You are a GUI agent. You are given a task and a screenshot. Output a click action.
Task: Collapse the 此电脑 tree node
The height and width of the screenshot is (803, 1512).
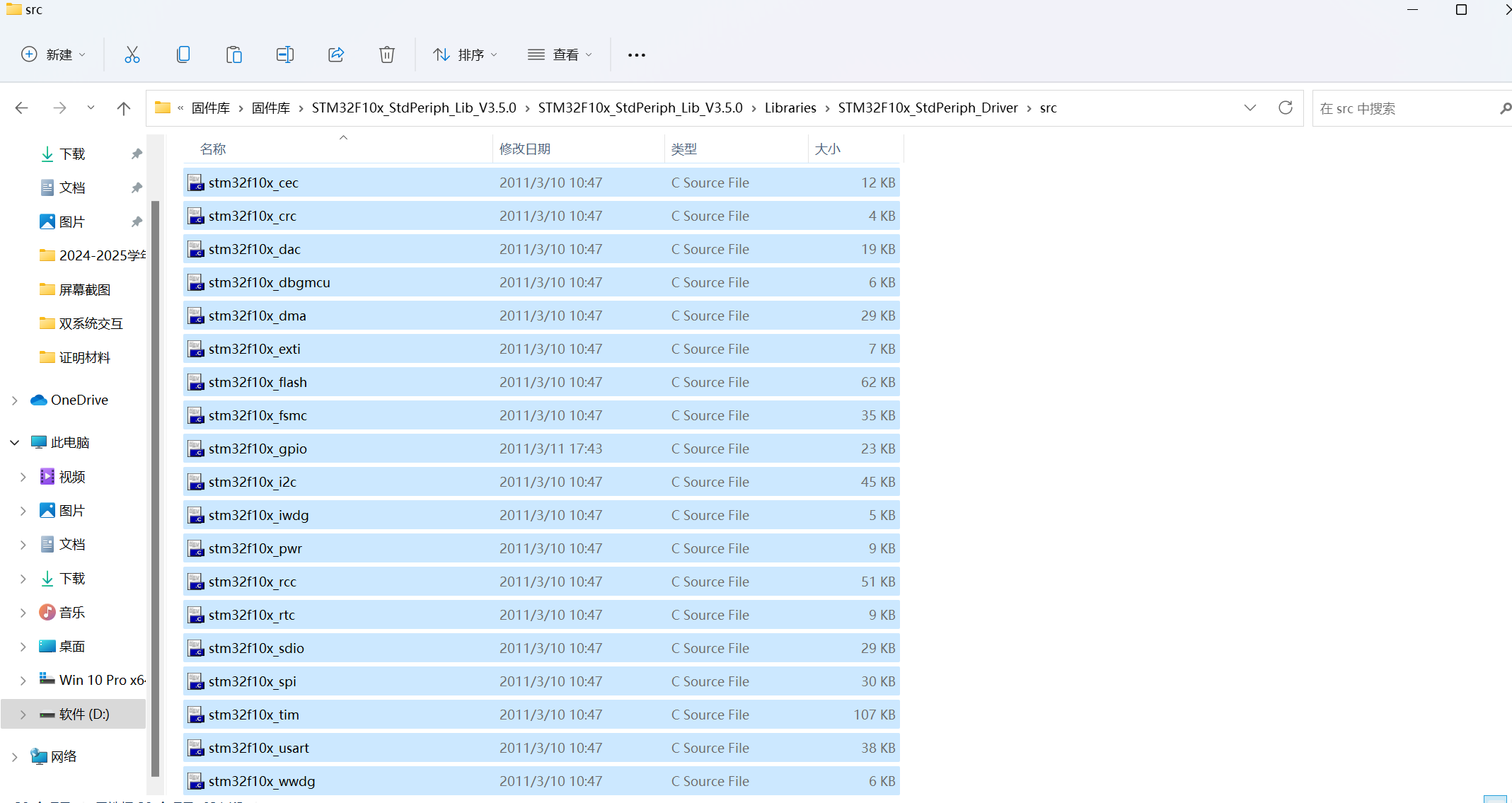(x=15, y=443)
